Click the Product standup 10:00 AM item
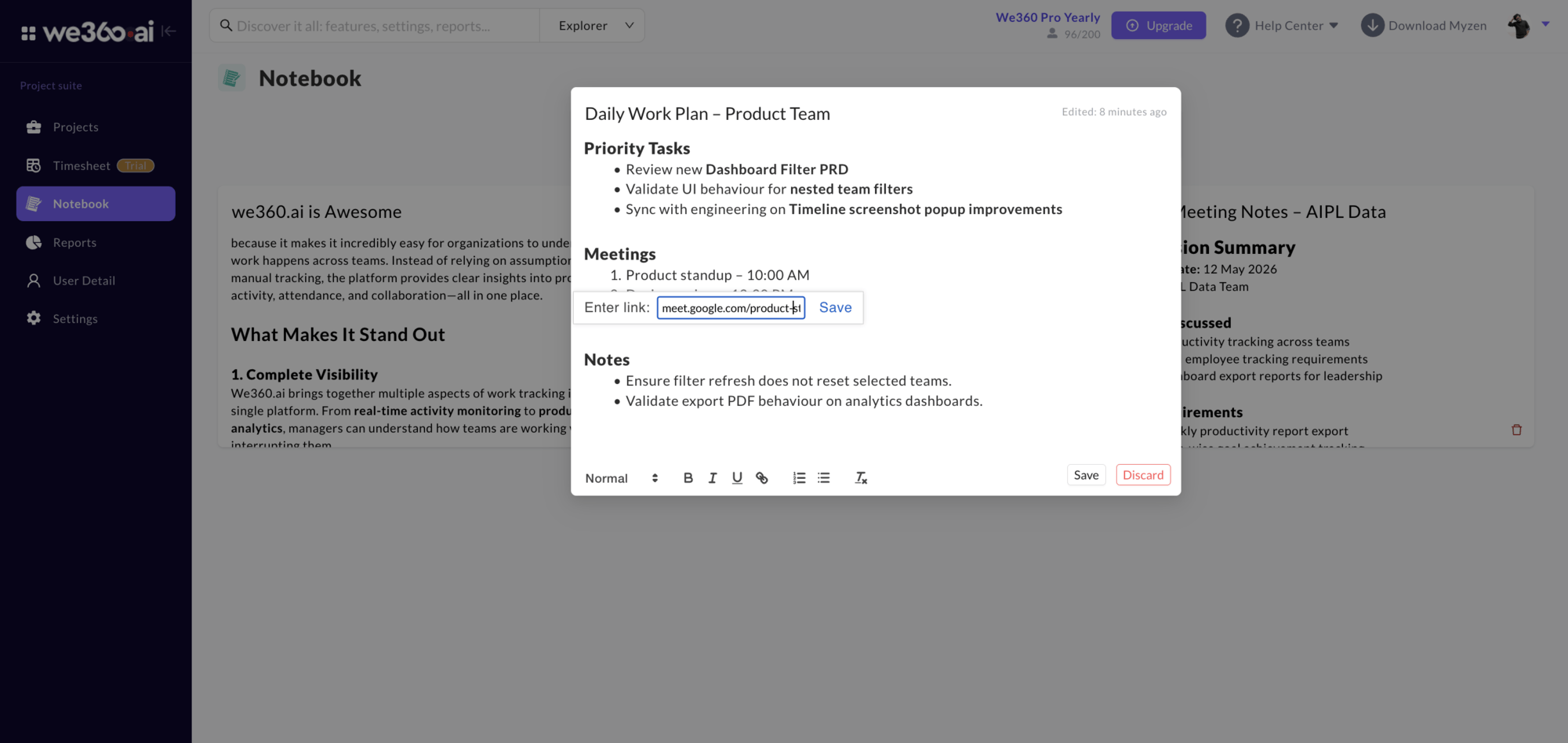This screenshot has height=743, width=1568. point(717,275)
